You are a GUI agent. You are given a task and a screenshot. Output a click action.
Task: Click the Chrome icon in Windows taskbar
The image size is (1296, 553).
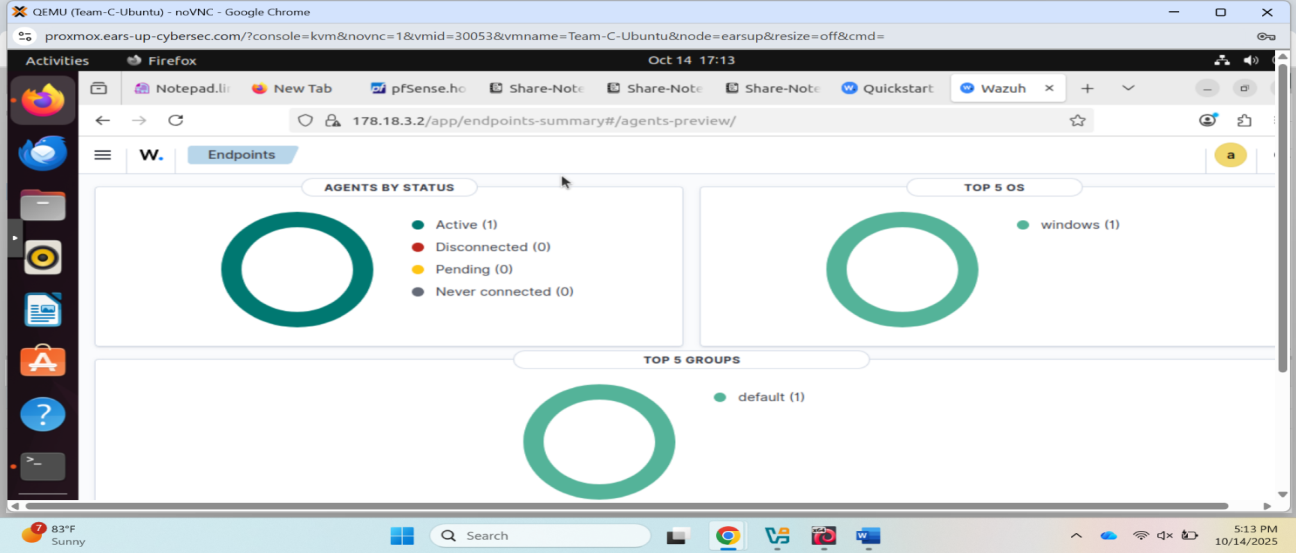[727, 536]
